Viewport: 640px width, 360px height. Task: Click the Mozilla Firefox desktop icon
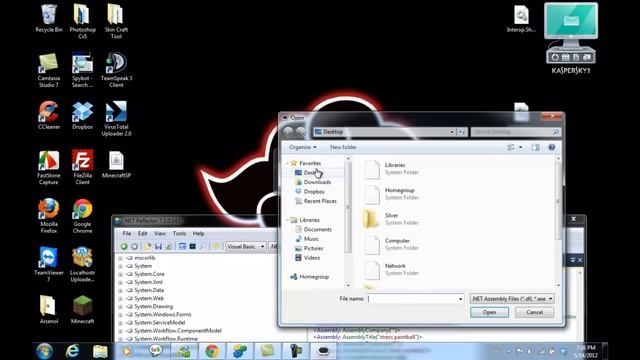[x=49, y=216]
